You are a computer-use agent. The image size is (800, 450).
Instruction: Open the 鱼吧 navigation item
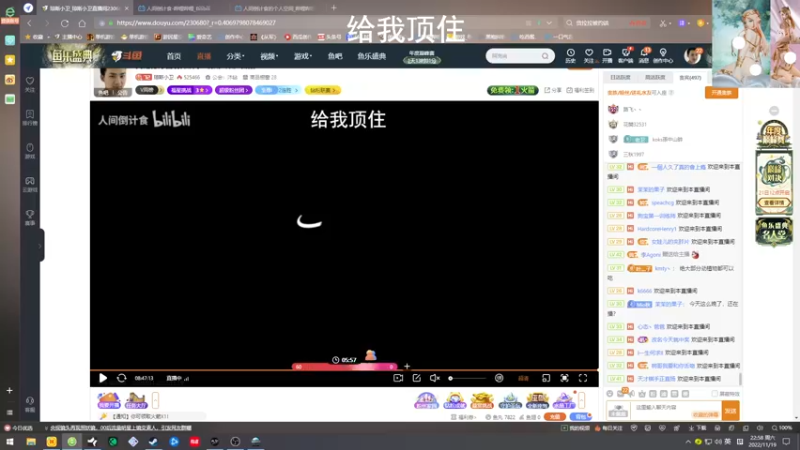point(335,56)
